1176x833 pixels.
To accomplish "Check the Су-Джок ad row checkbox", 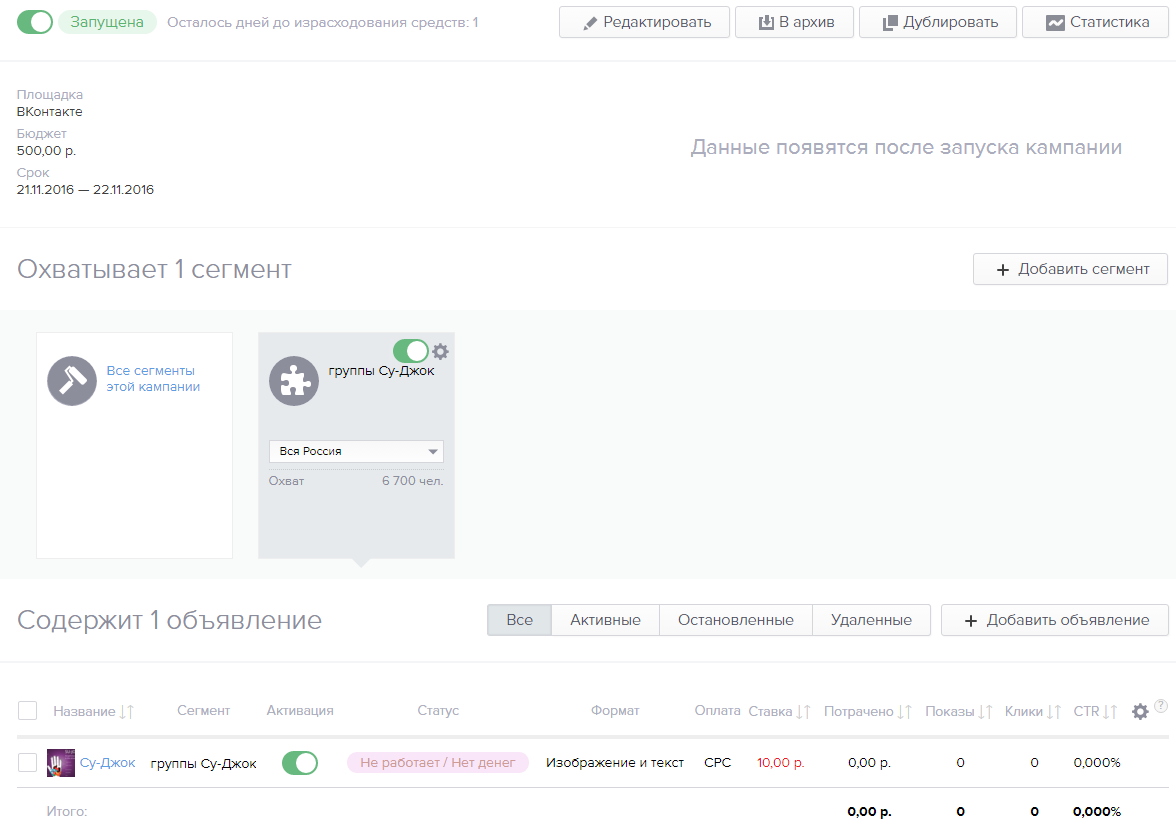I will [28, 763].
